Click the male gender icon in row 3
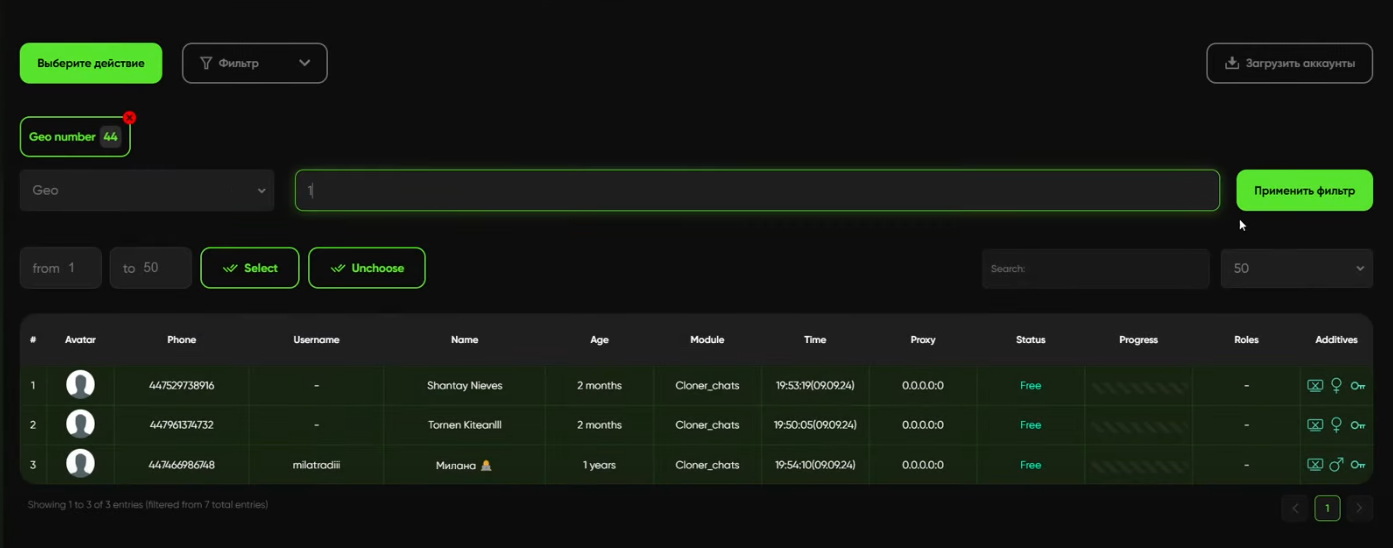The image size is (1393, 548). pyautogui.click(x=1336, y=465)
